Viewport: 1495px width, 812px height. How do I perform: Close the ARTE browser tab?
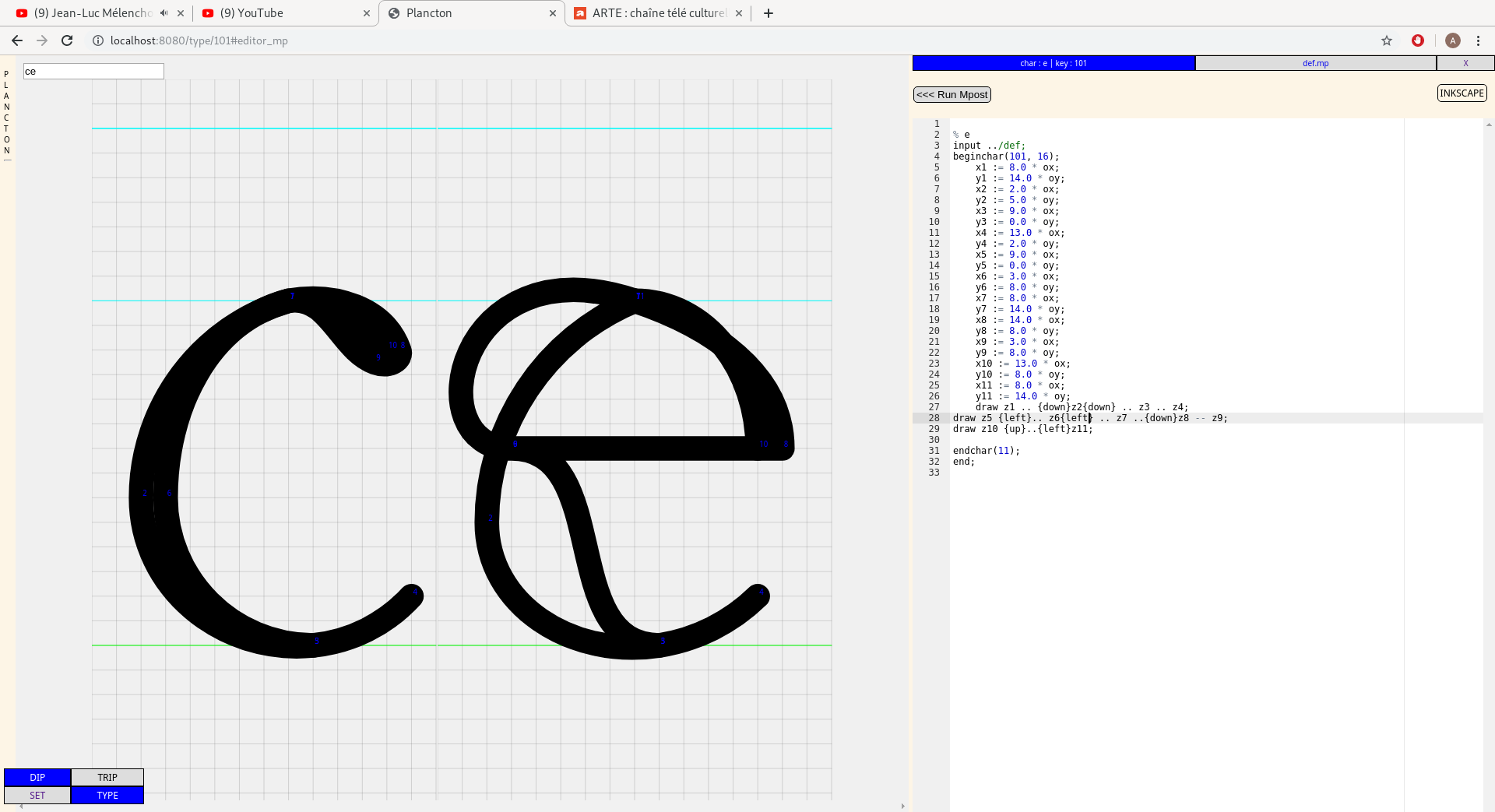point(739,13)
